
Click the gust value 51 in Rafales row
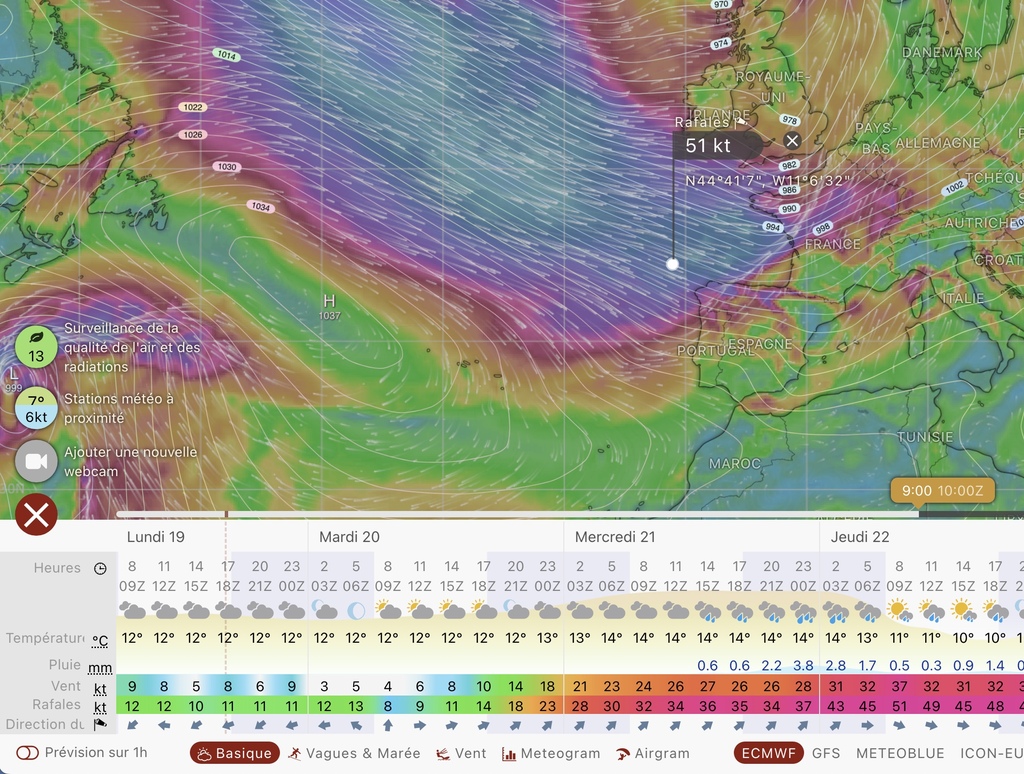[899, 707]
